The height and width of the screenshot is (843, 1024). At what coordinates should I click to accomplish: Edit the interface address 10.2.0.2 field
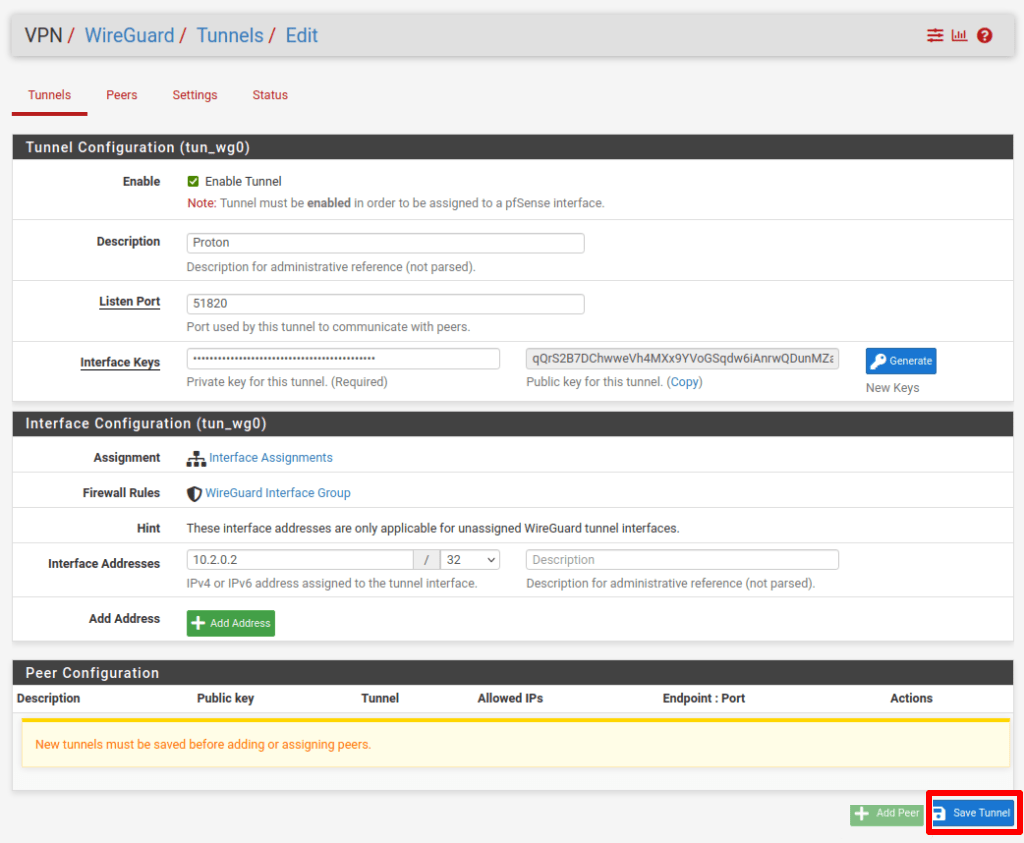tap(300, 560)
